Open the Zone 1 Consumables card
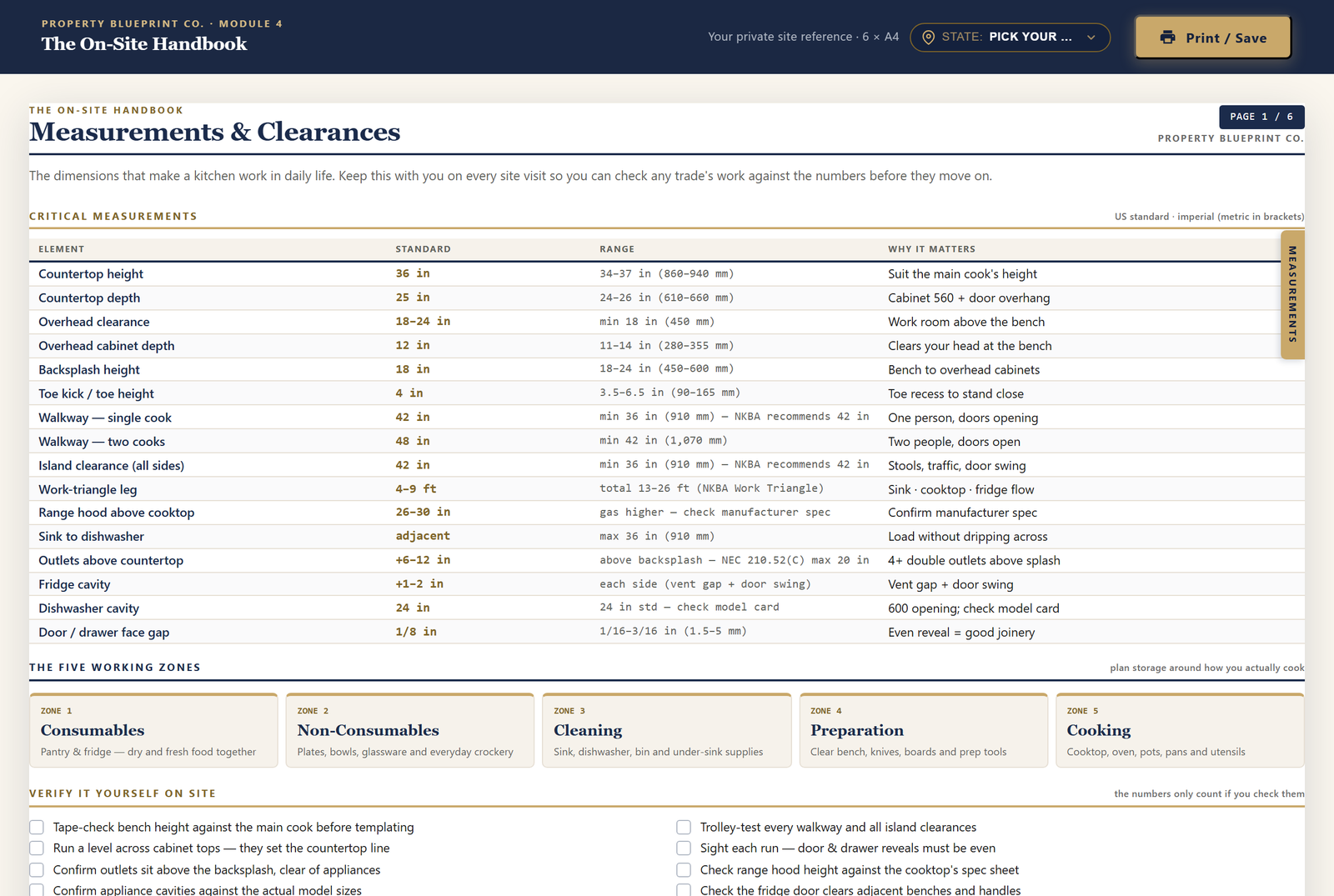The width and height of the screenshot is (1334, 896). point(153,730)
